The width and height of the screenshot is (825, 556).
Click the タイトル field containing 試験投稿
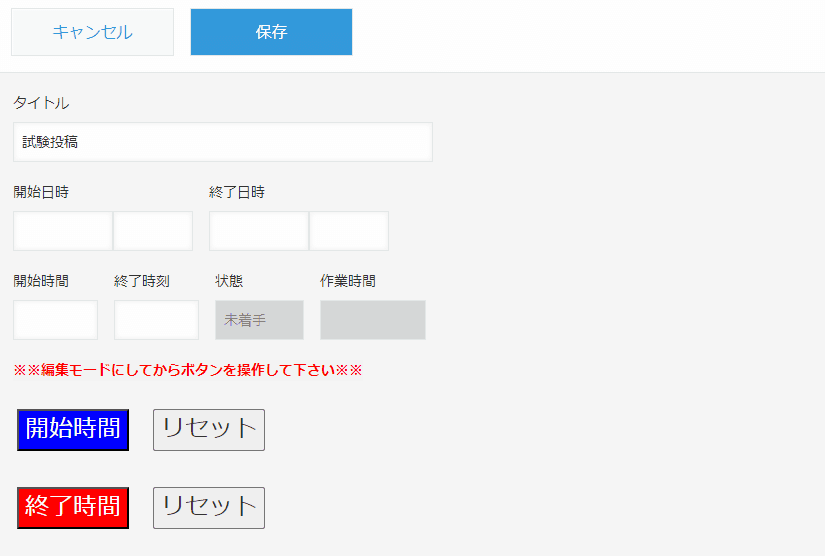pyautogui.click(x=223, y=142)
